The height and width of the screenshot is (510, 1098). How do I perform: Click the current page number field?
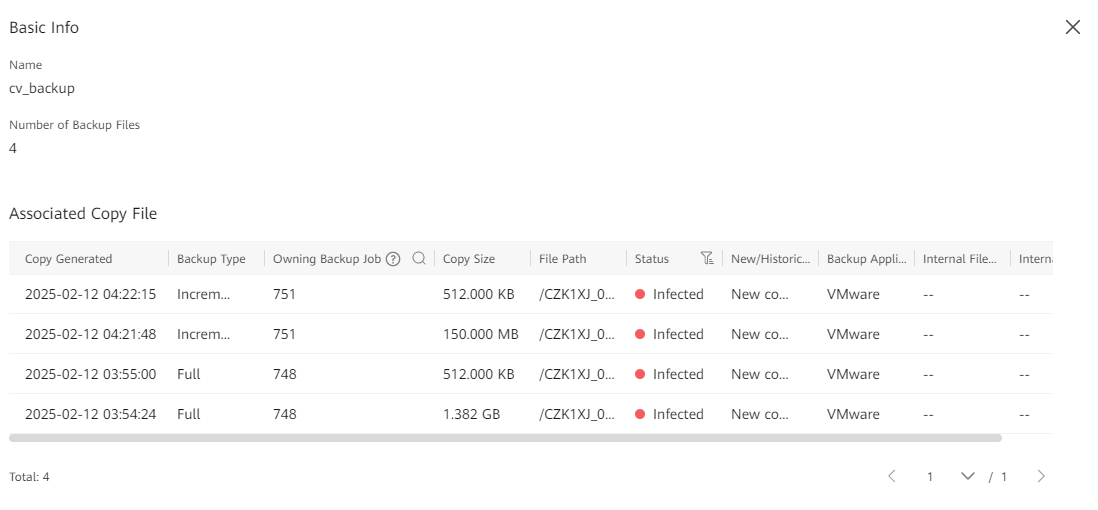click(930, 477)
